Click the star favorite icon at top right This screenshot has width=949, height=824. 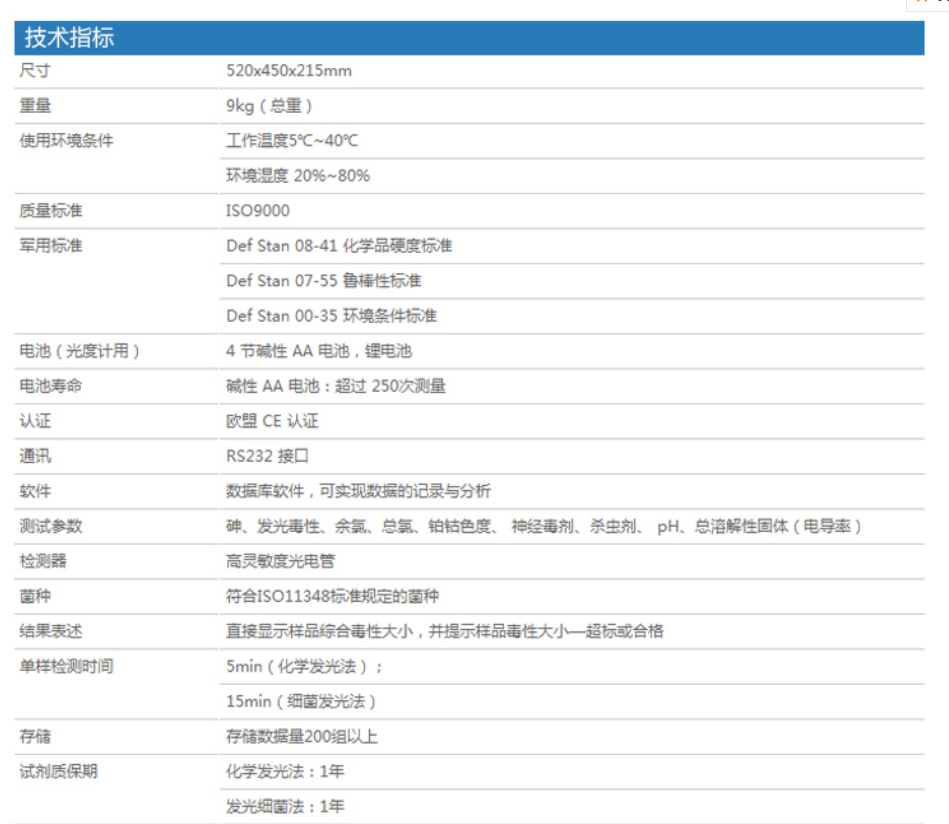tap(921, 3)
